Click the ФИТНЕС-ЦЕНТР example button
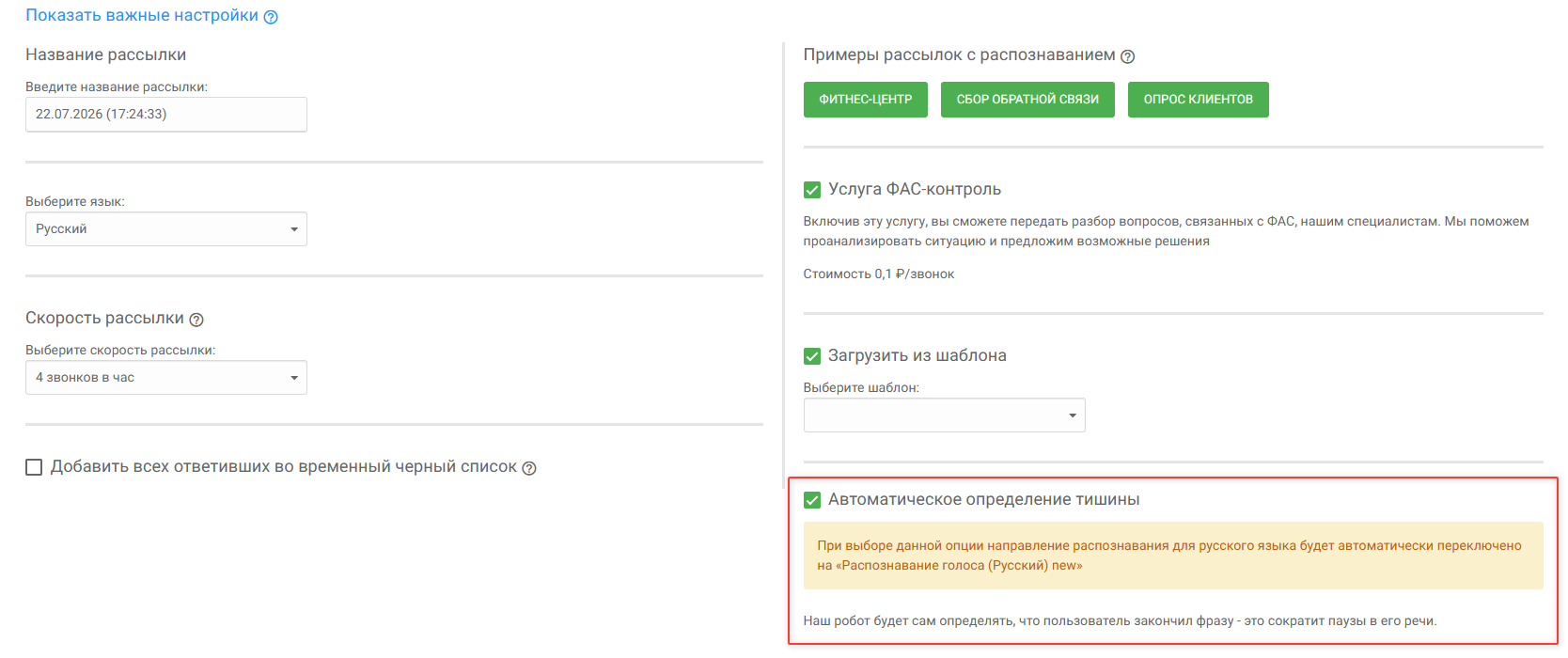Viewport: 1568px width, 658px height. pyautogui.click(x=866, y=100)
